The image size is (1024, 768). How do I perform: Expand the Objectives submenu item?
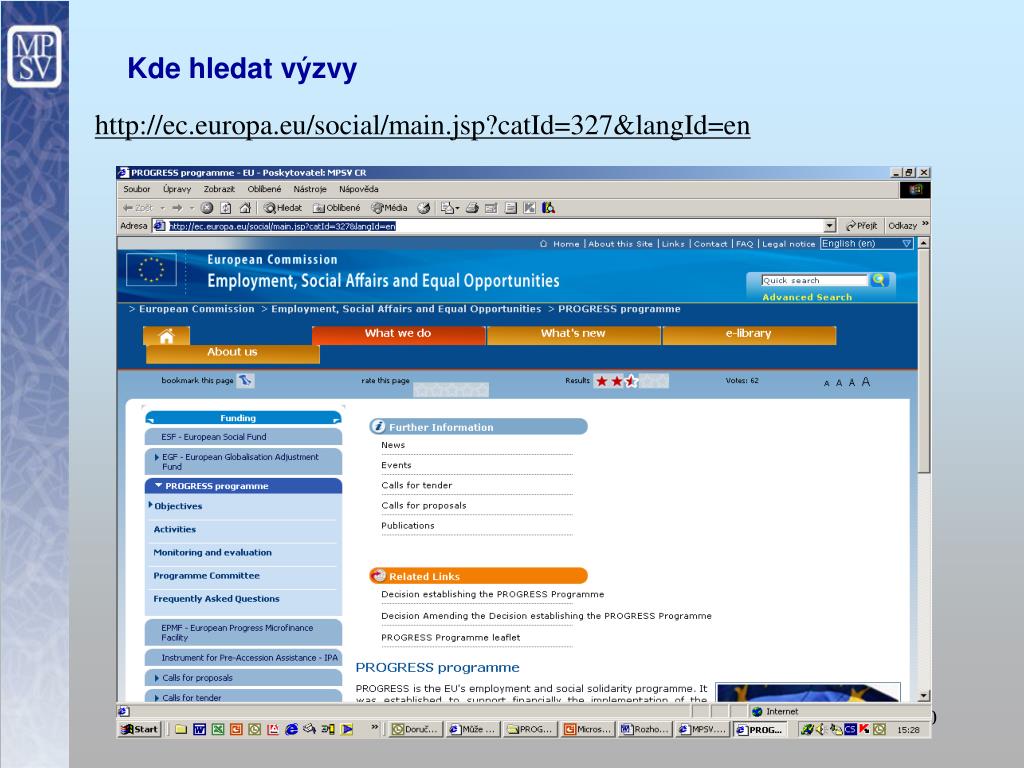point(178,506)
